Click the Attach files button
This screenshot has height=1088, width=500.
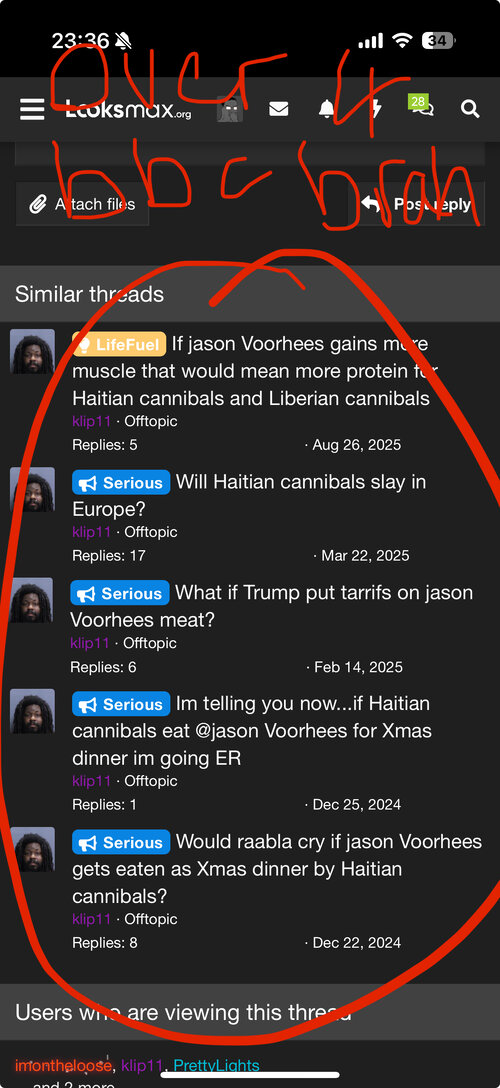[83, 204]
